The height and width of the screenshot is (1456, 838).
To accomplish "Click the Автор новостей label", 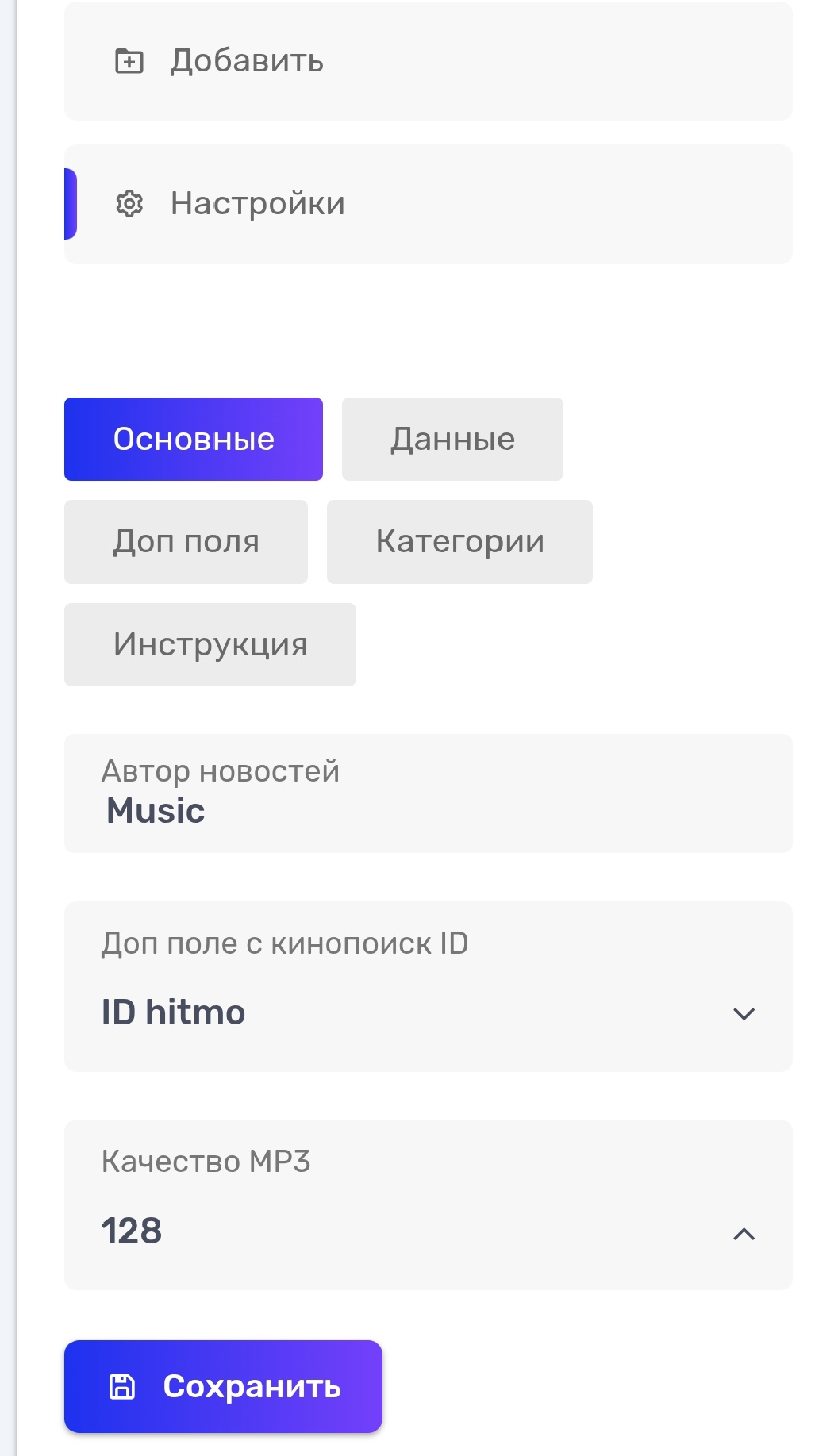I will point(221,771).
